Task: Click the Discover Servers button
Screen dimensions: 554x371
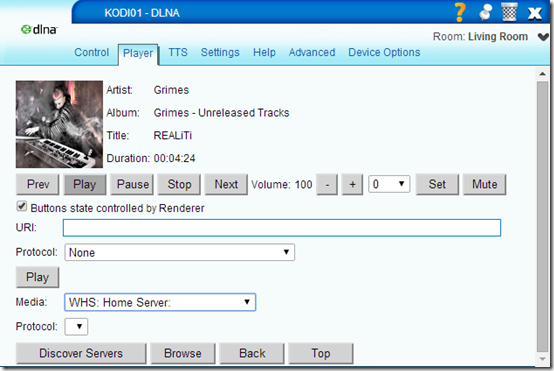Action: point(81,353)
